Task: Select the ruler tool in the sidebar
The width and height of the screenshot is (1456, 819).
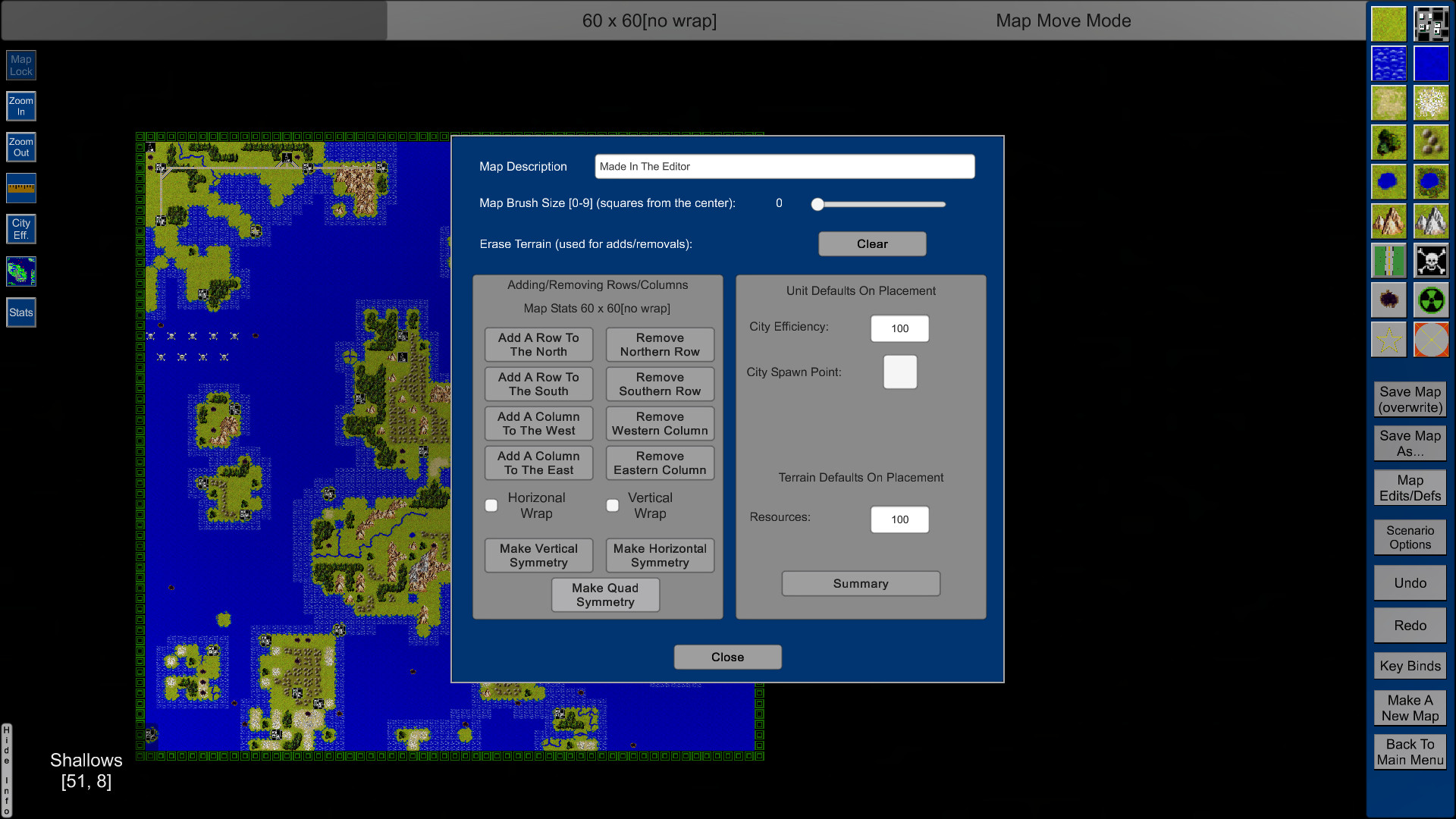Action: [x=20, y=187]
